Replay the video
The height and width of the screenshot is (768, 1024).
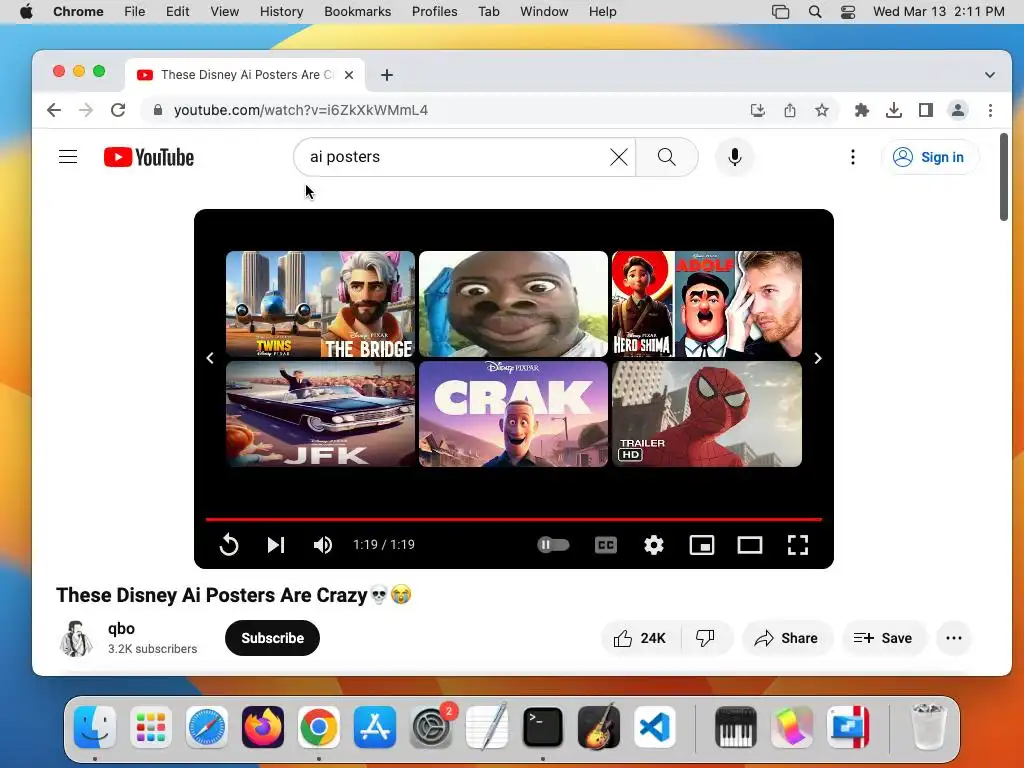pyautogui.click(x=229, y=545)
